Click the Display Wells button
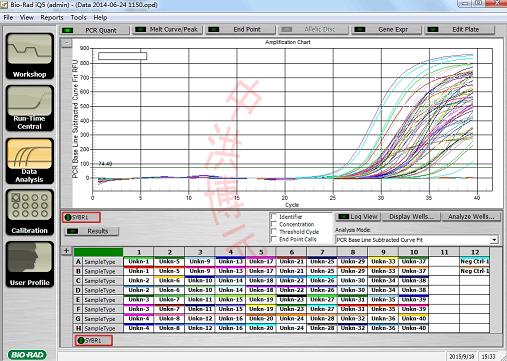The image size is (507, 361). coord(411,217)
